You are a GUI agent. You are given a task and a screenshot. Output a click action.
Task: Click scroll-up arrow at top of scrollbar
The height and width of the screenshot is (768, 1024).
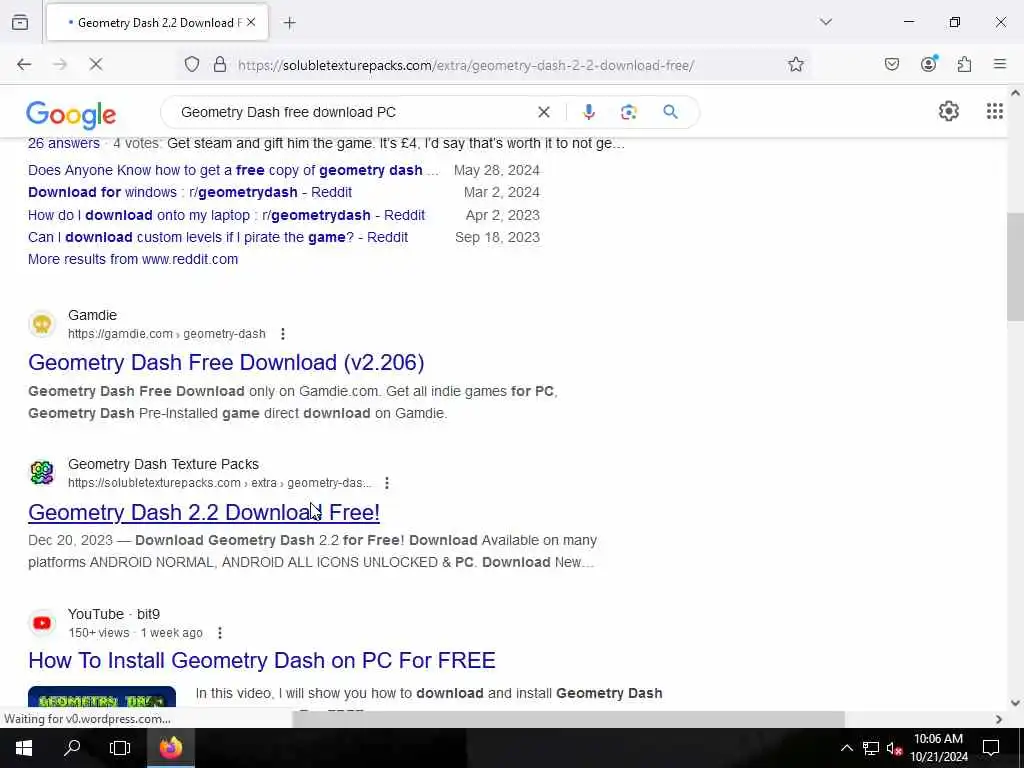coord(1015,93)
